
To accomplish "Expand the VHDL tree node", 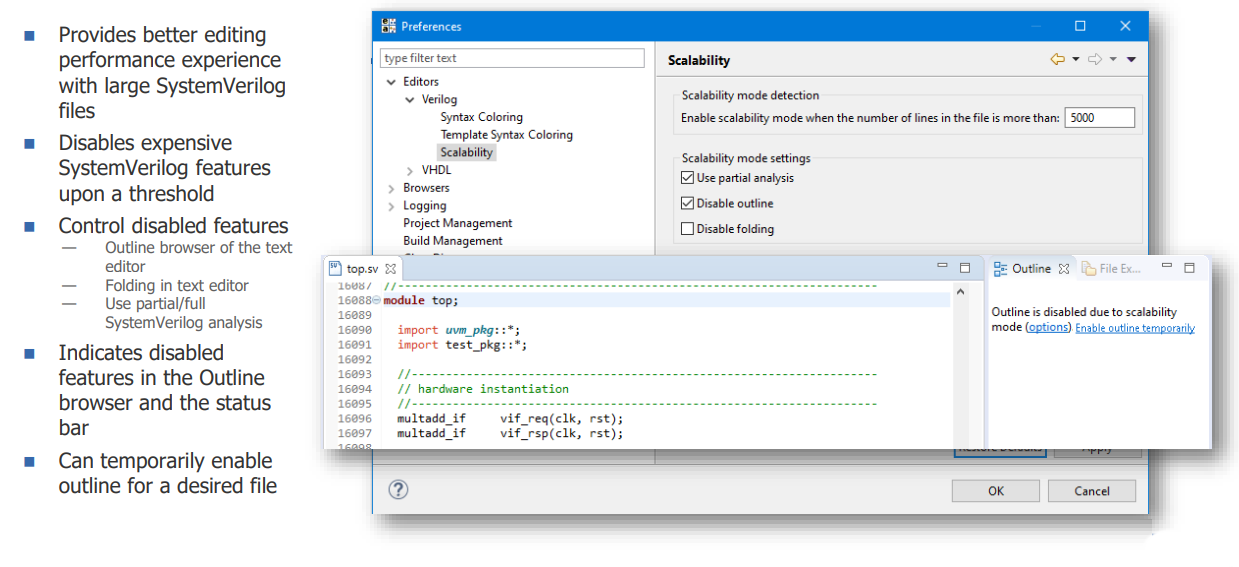I will pyautogui.click(x=410, y=171).
